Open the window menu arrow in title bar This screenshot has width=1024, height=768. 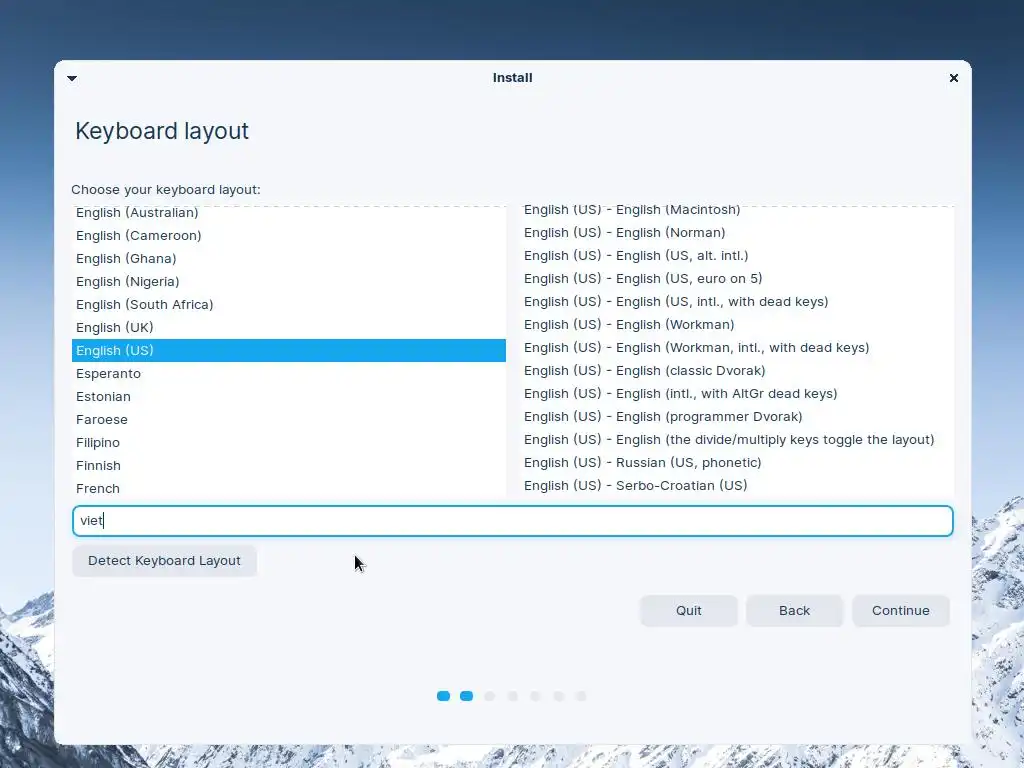point(72,78)
